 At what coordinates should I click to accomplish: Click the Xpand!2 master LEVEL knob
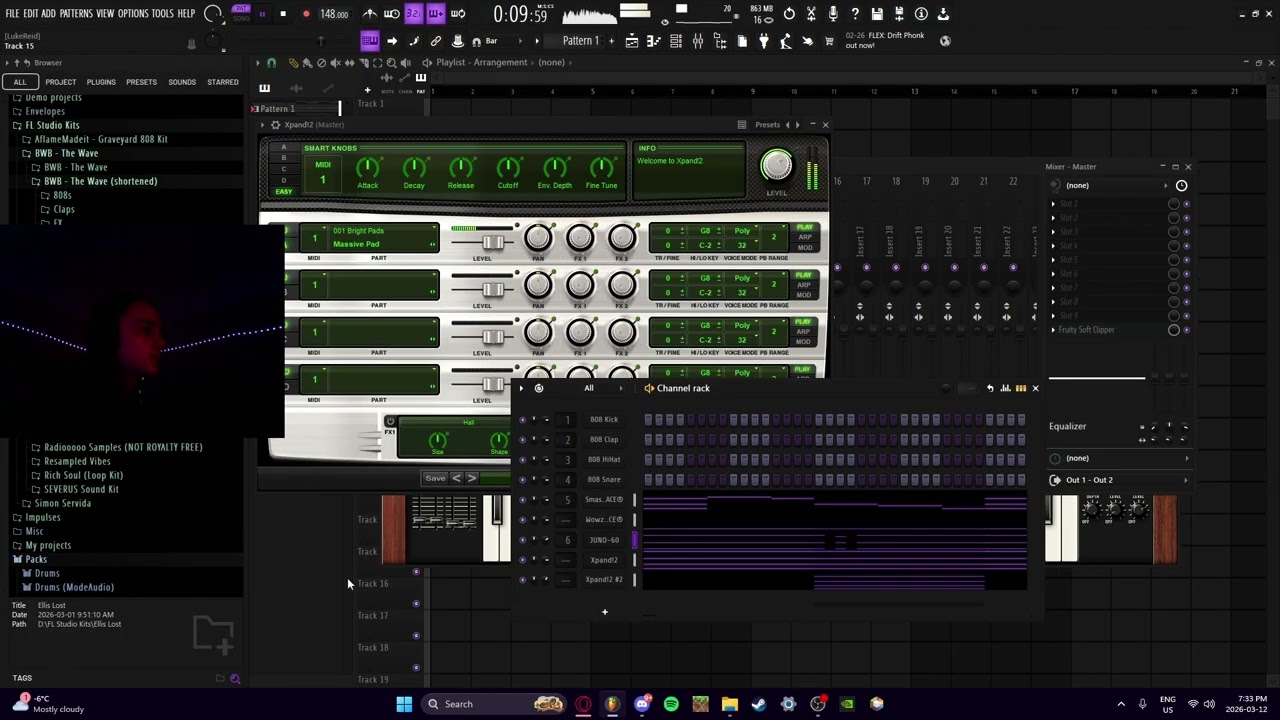pos(776,165)
